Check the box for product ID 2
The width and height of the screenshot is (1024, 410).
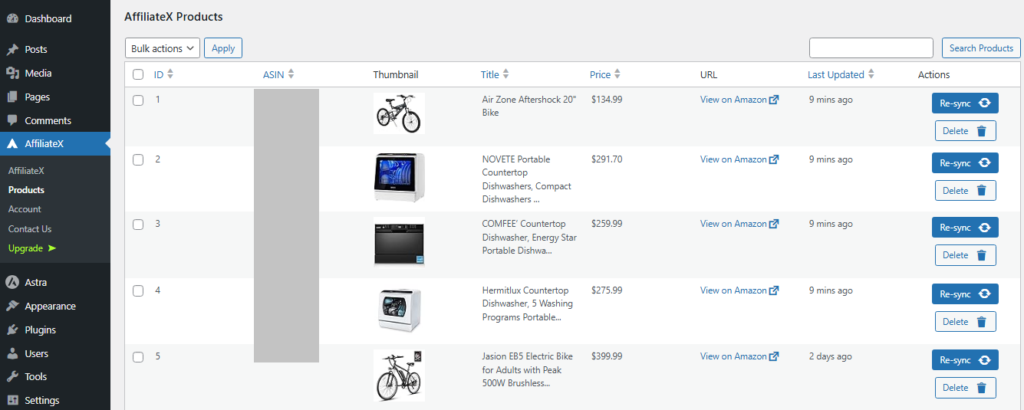click(138, 159)
